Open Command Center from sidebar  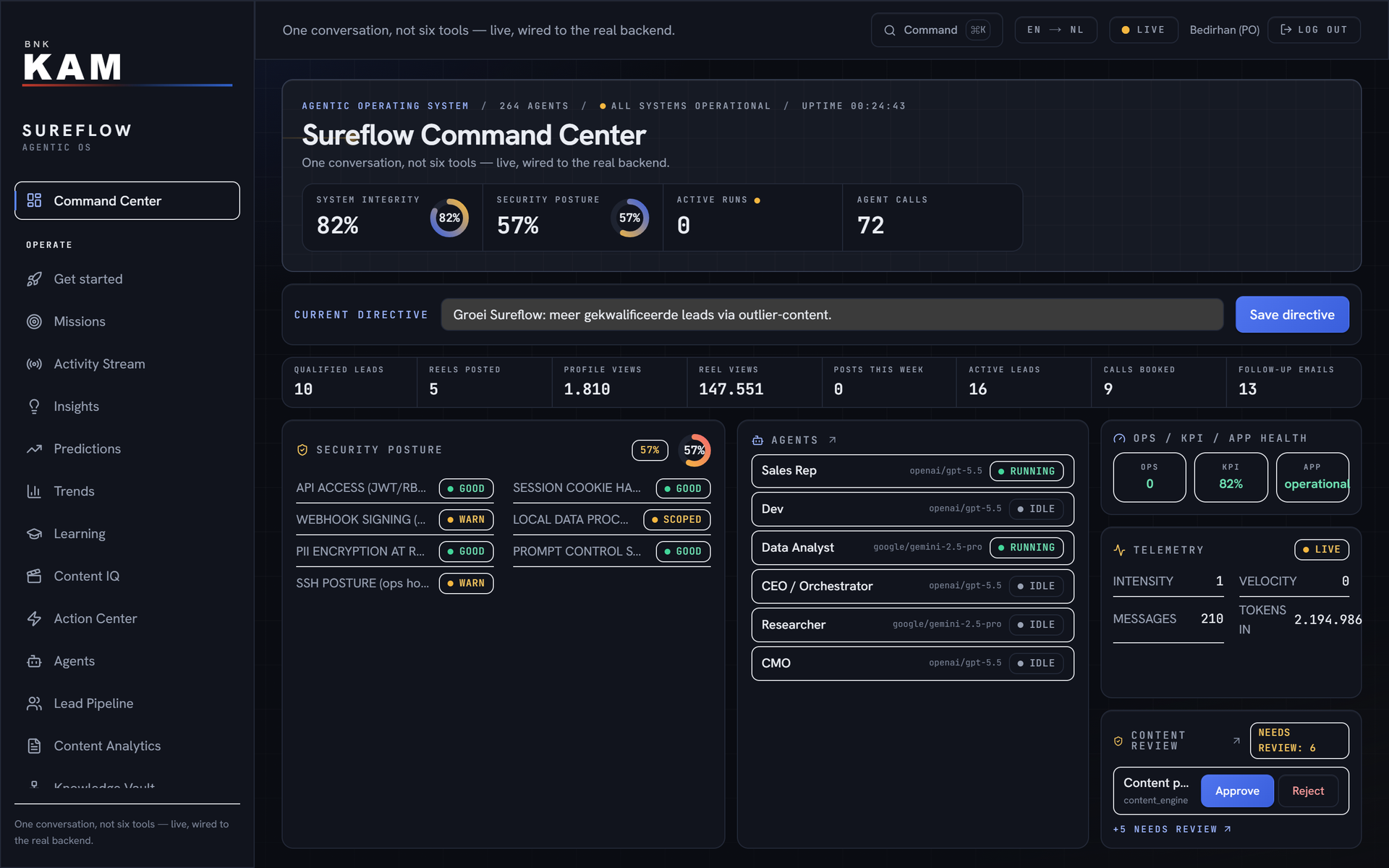click(127, 200)
